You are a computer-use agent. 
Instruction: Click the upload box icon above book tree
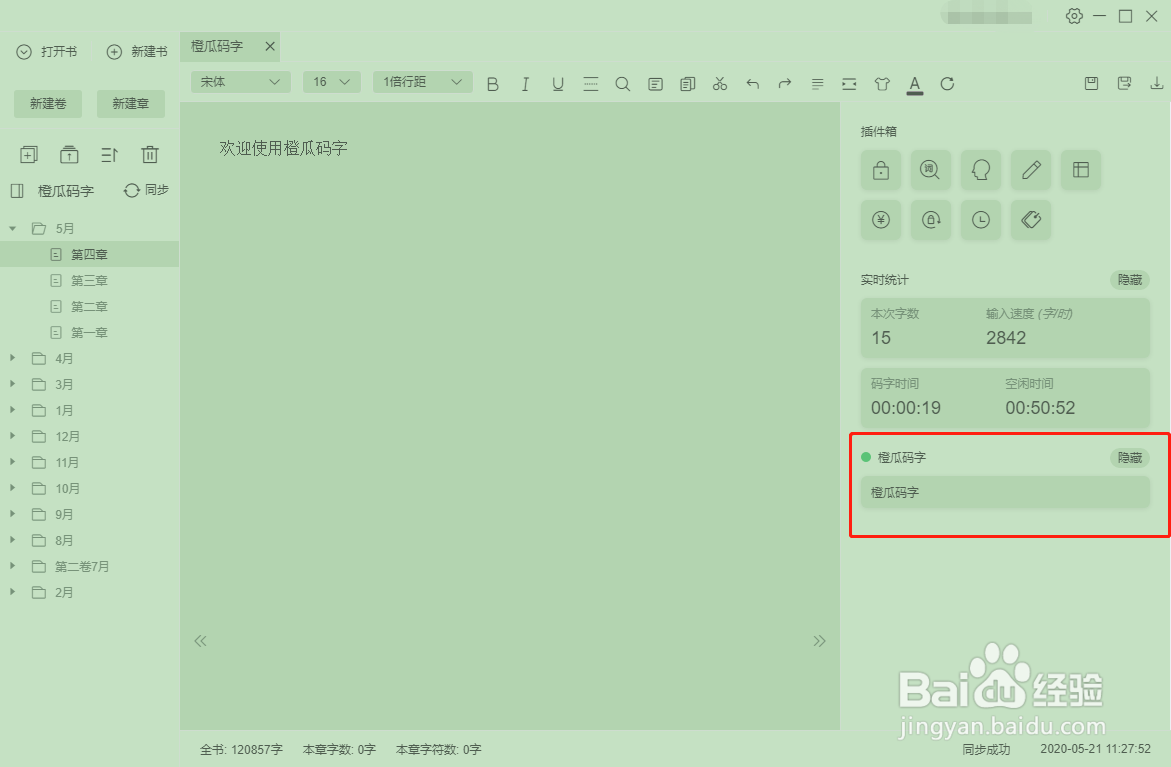[x=69, y=155]
